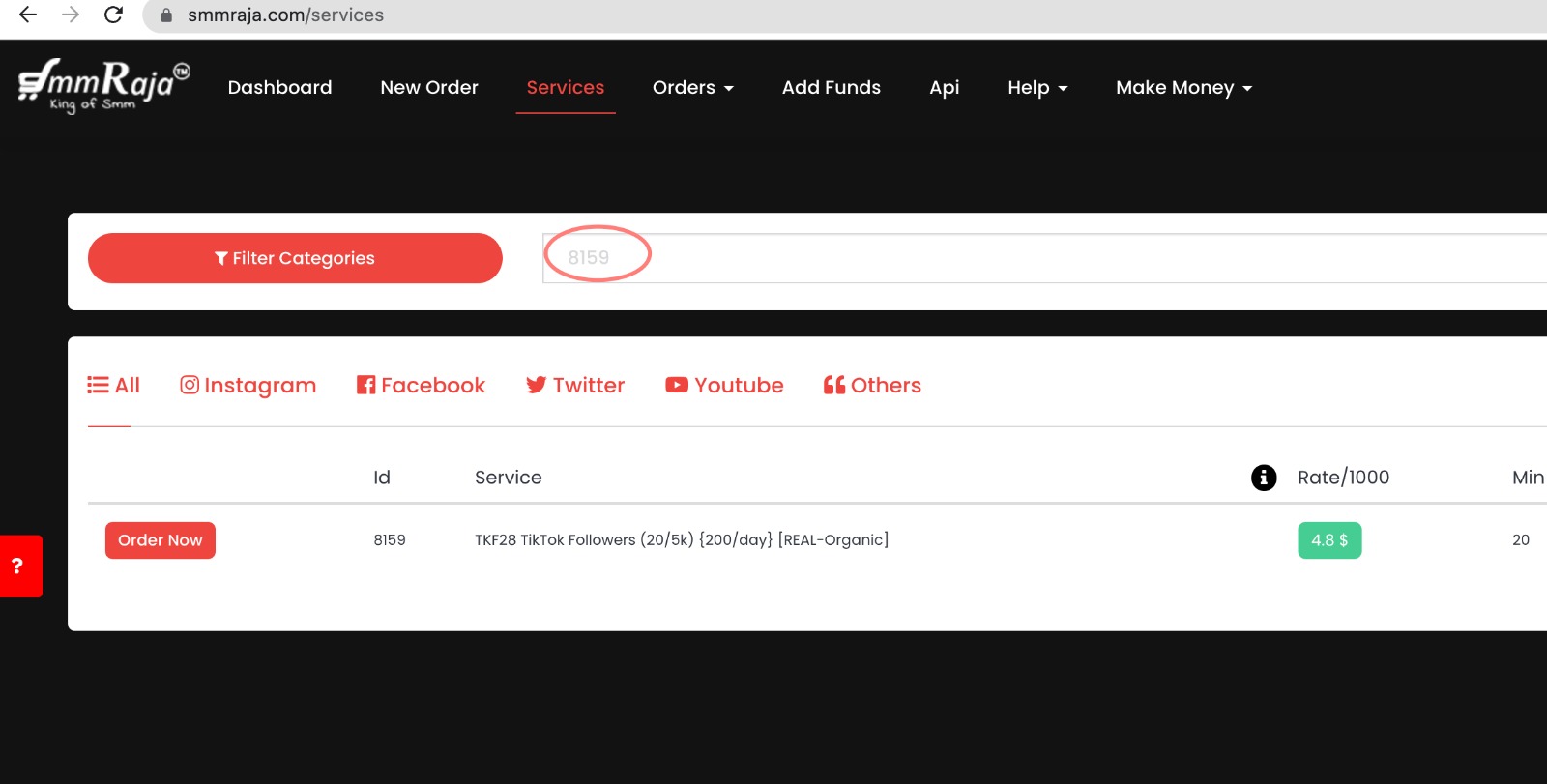
Task: Click the lock icon in the address bar
Action: [x=166, y=15]
